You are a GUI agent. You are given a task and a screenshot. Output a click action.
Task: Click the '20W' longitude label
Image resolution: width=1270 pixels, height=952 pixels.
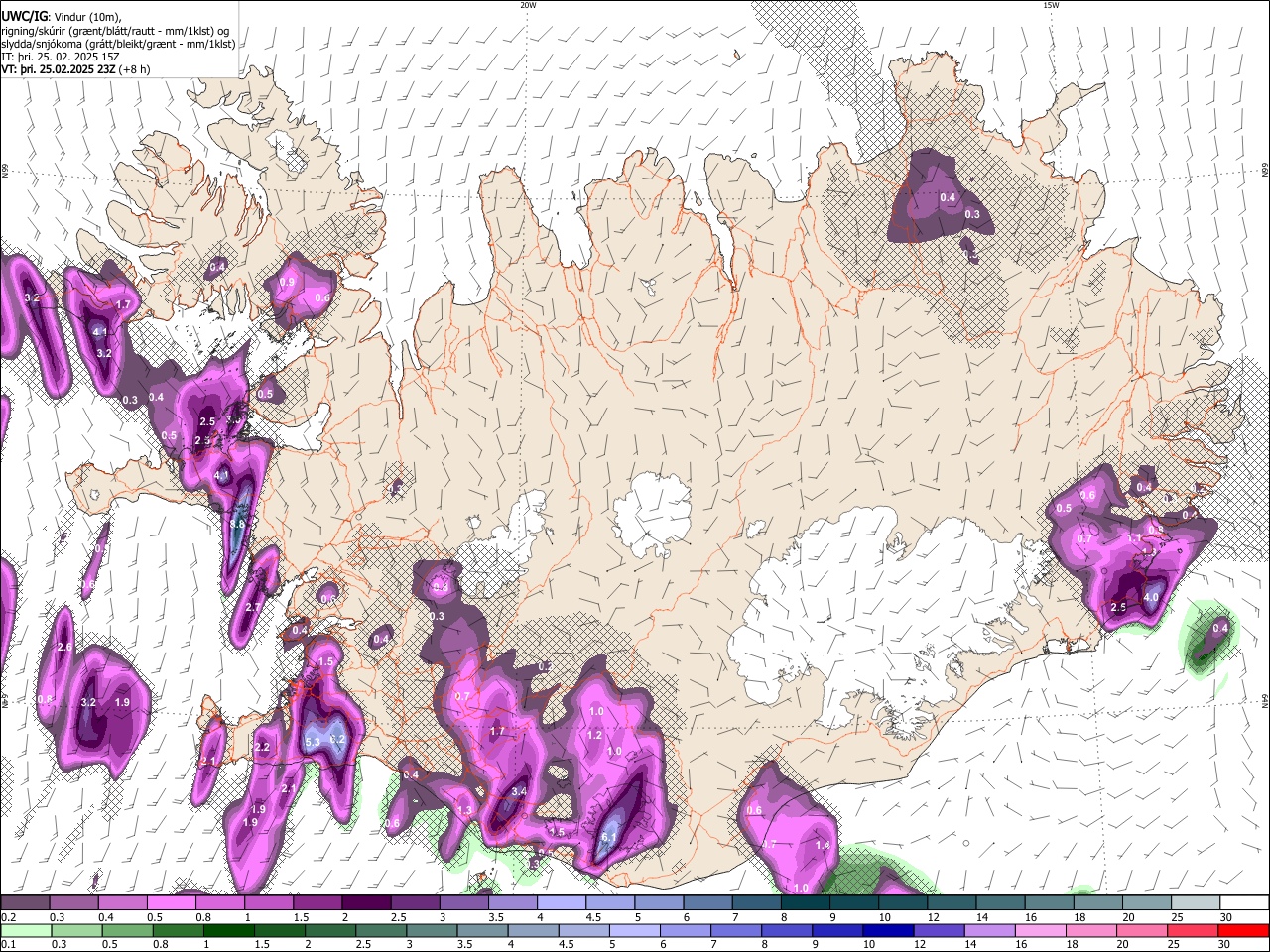pyautogui.click(x=528, y=5)
